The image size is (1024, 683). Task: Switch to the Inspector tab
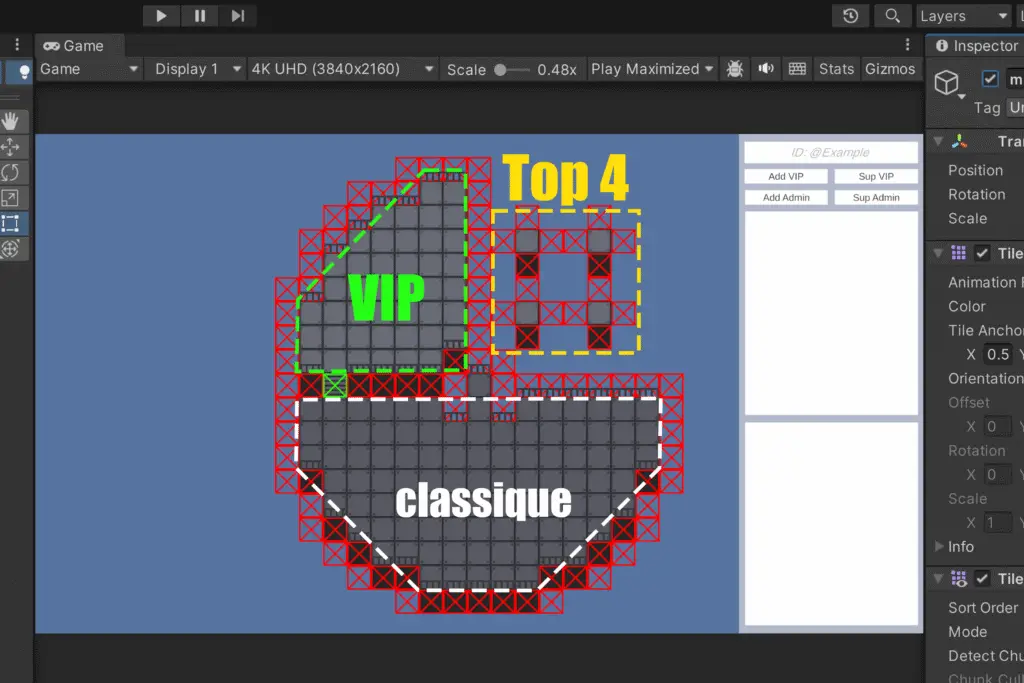tap(976, 46)
